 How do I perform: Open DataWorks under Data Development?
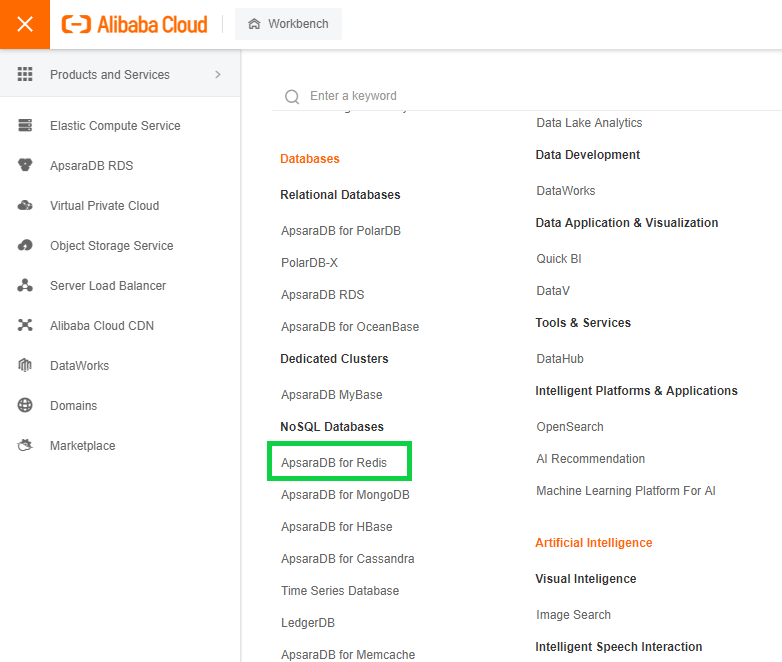(566, 191)
